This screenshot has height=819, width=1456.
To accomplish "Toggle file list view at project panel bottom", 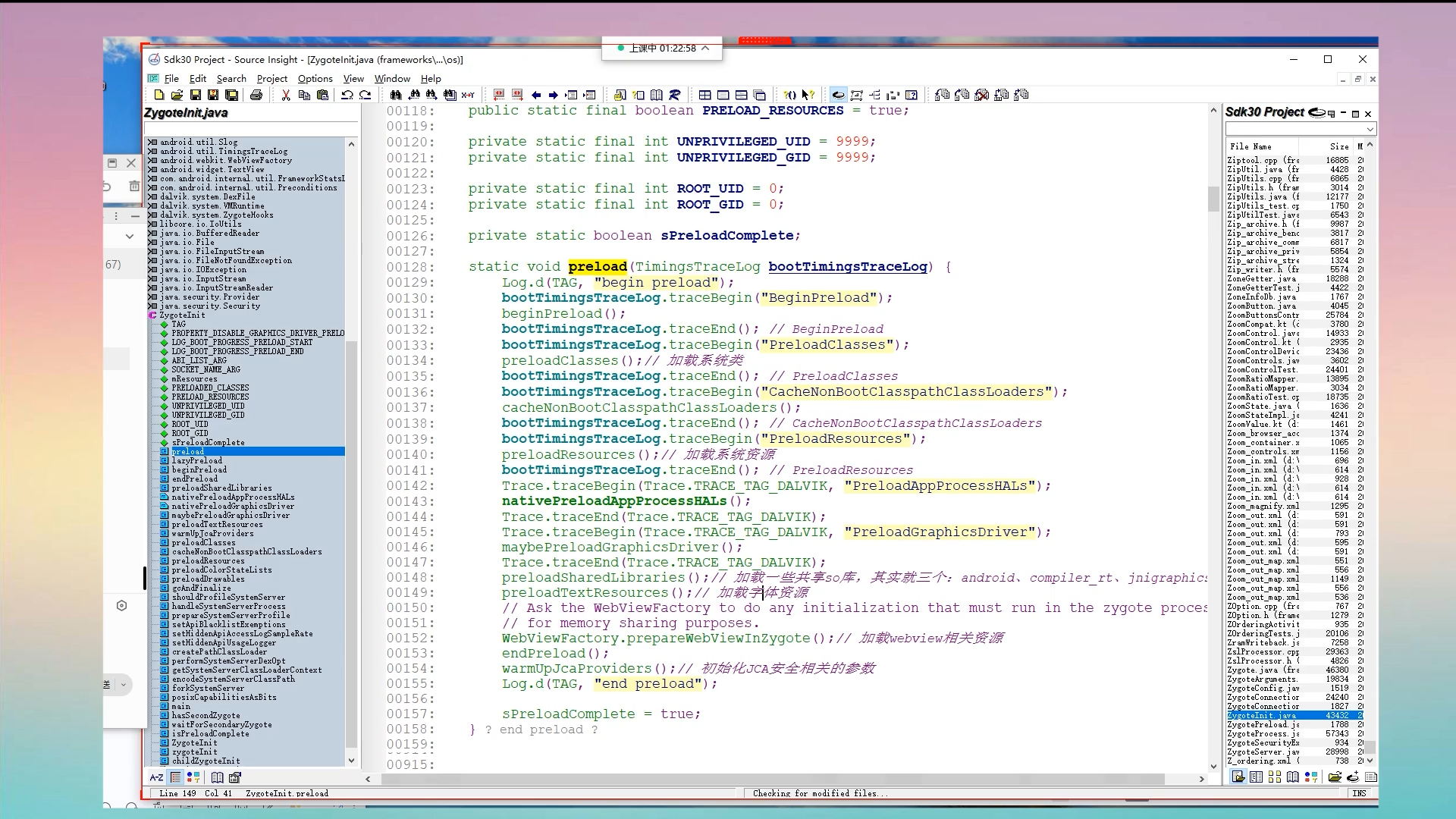I will (x=1238, y=777).
